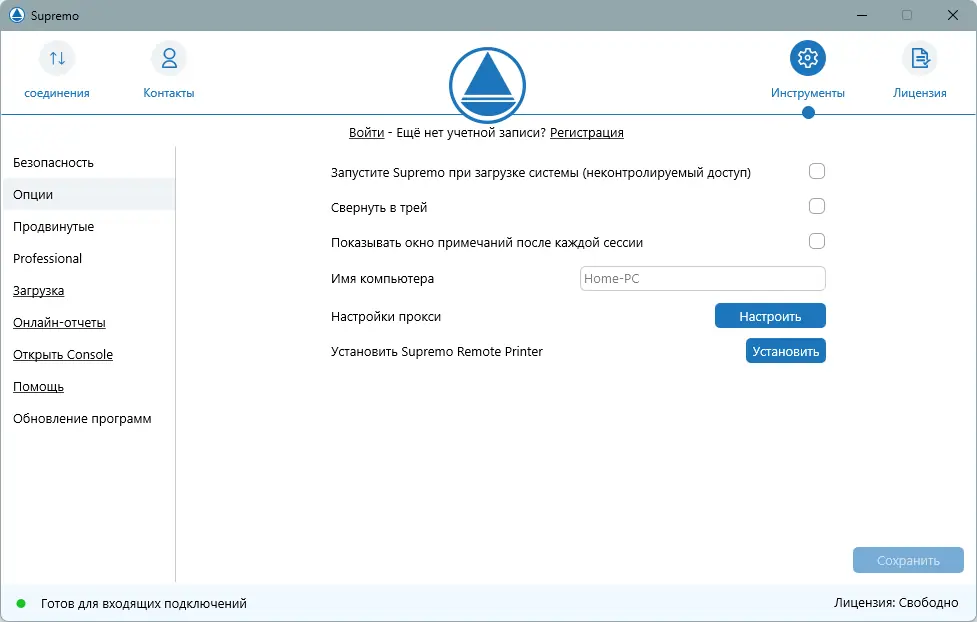
Task: Open the Помощь link
Action: pos(39,387)
